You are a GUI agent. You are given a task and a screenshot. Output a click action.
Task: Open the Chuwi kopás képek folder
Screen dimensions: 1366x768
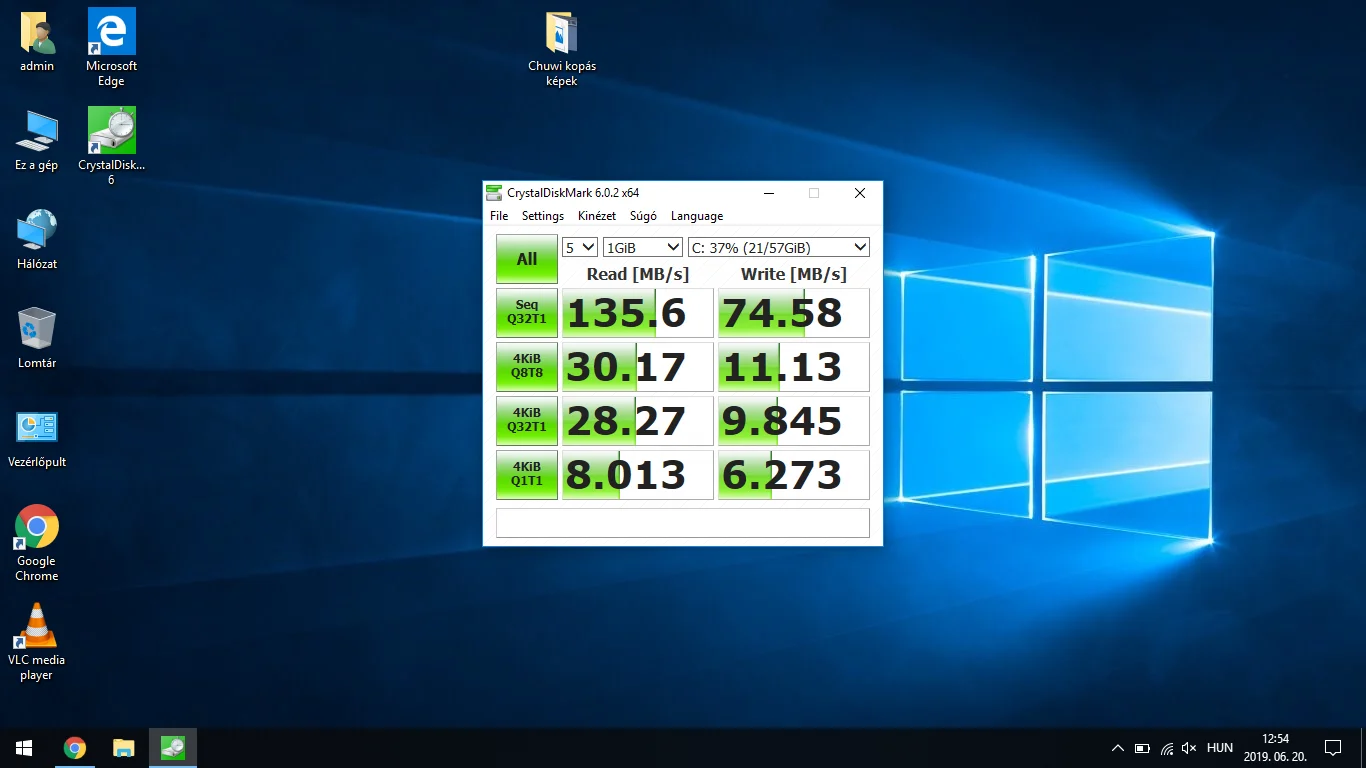tap(562, 33)
